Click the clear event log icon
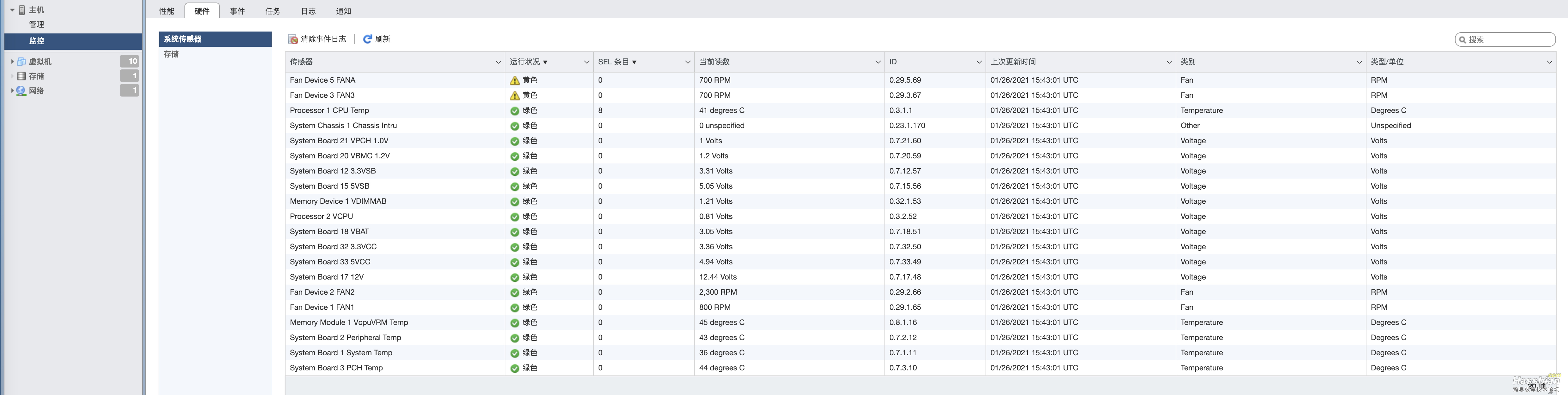 [x=293, y=39]
